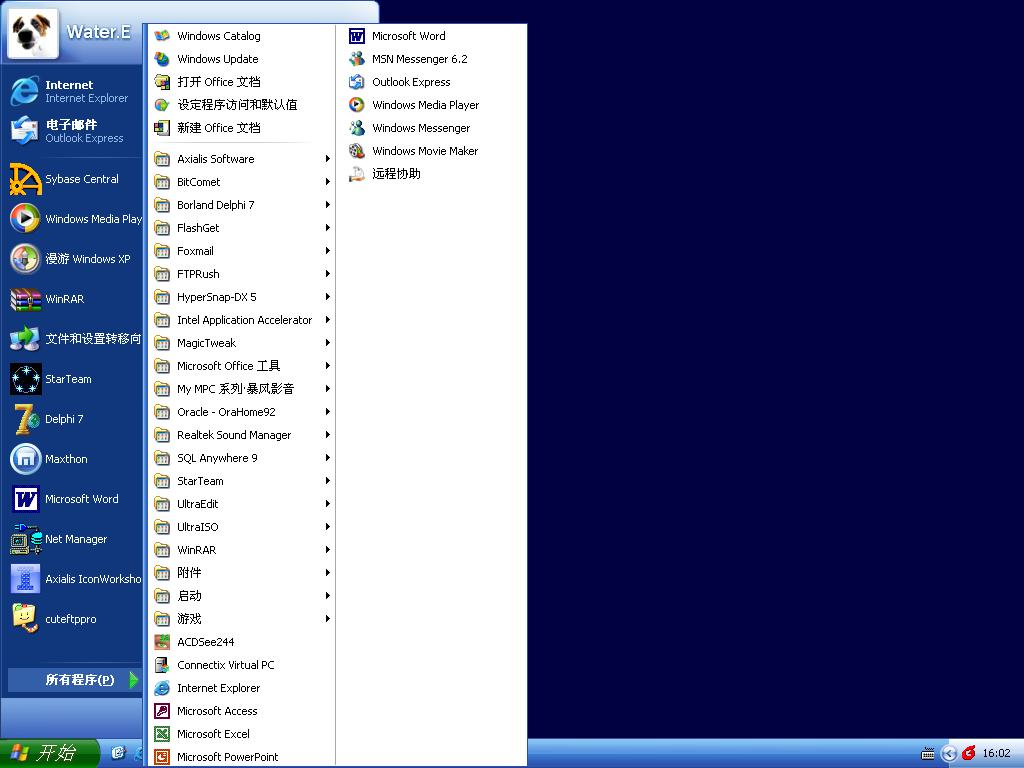Expand the WinRAR folder submenu arrow
Image resolution: width=1024 pixels, height=768 pixels.
coord(327,550)
